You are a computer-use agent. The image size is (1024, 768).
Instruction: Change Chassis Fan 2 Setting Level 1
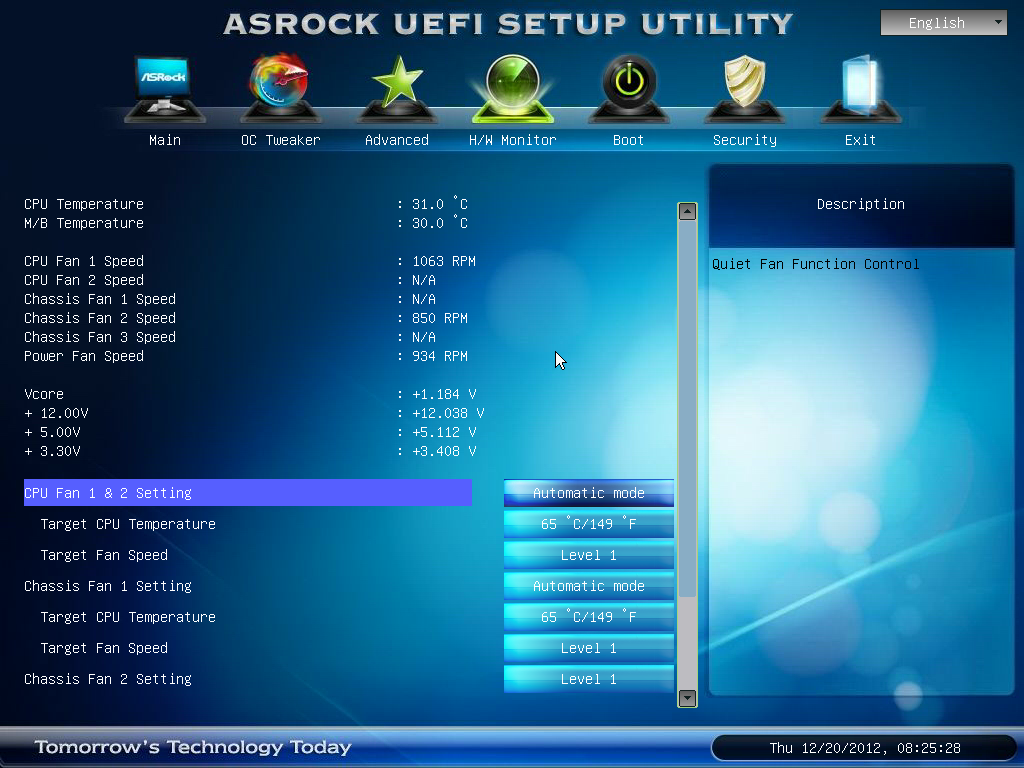[x=588, y=679]
